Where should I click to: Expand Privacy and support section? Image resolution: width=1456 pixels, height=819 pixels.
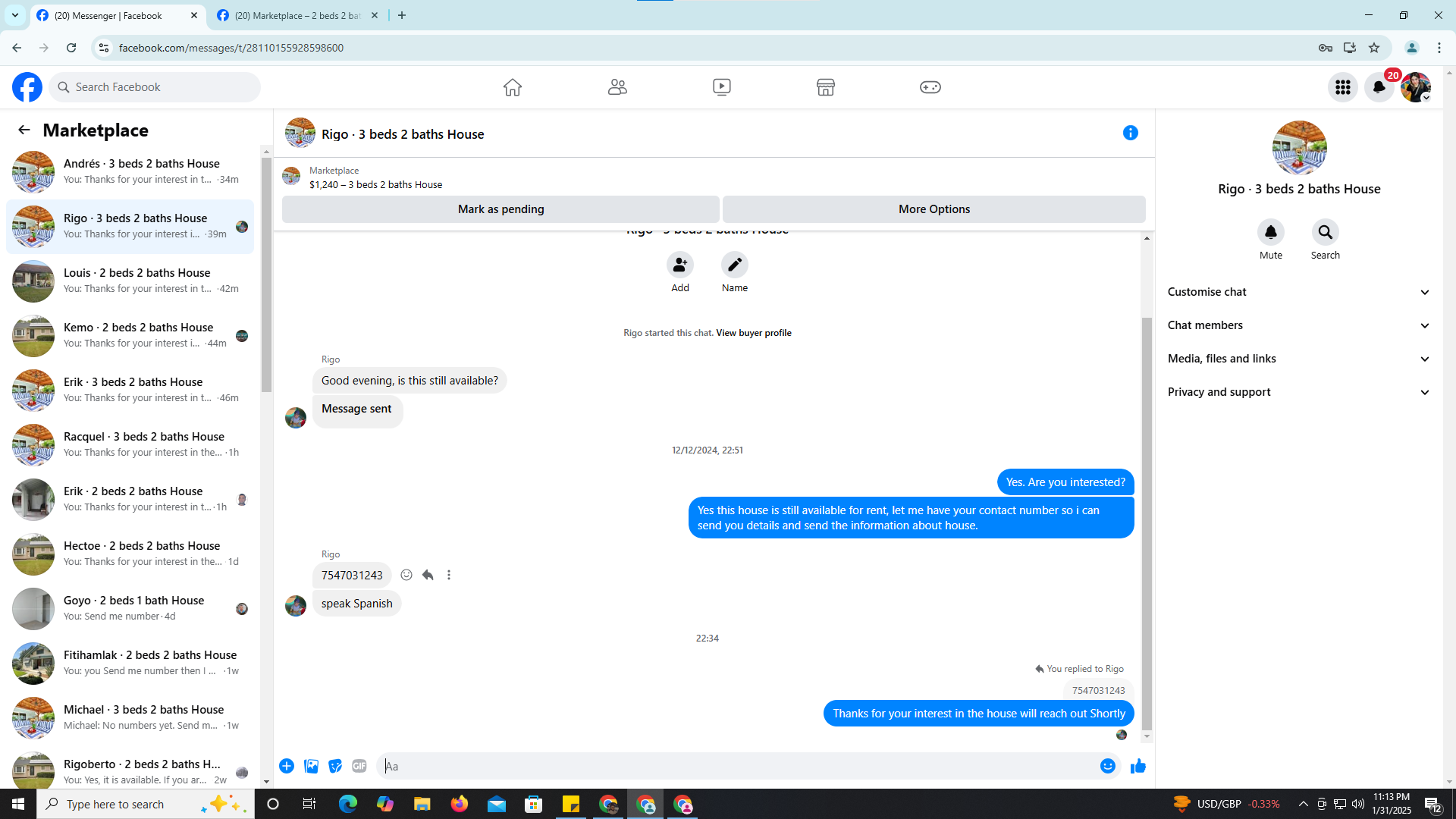1299,392
